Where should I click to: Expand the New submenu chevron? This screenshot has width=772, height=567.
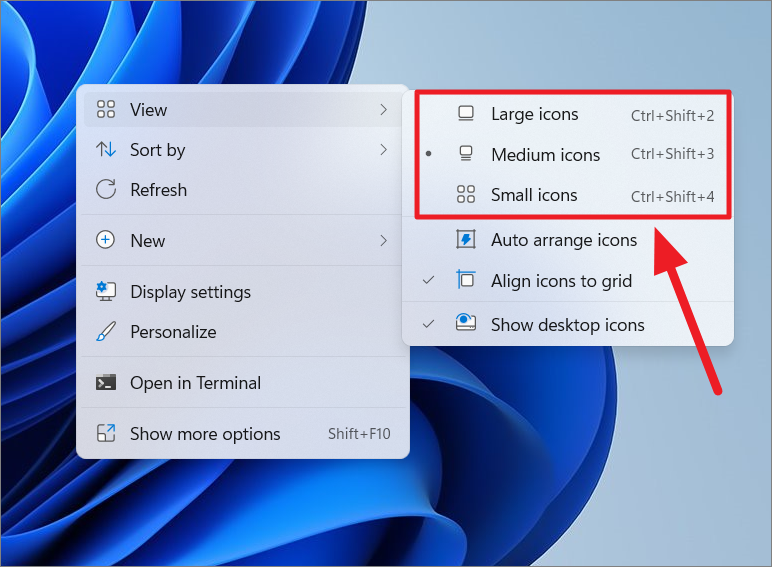(384, 240)
